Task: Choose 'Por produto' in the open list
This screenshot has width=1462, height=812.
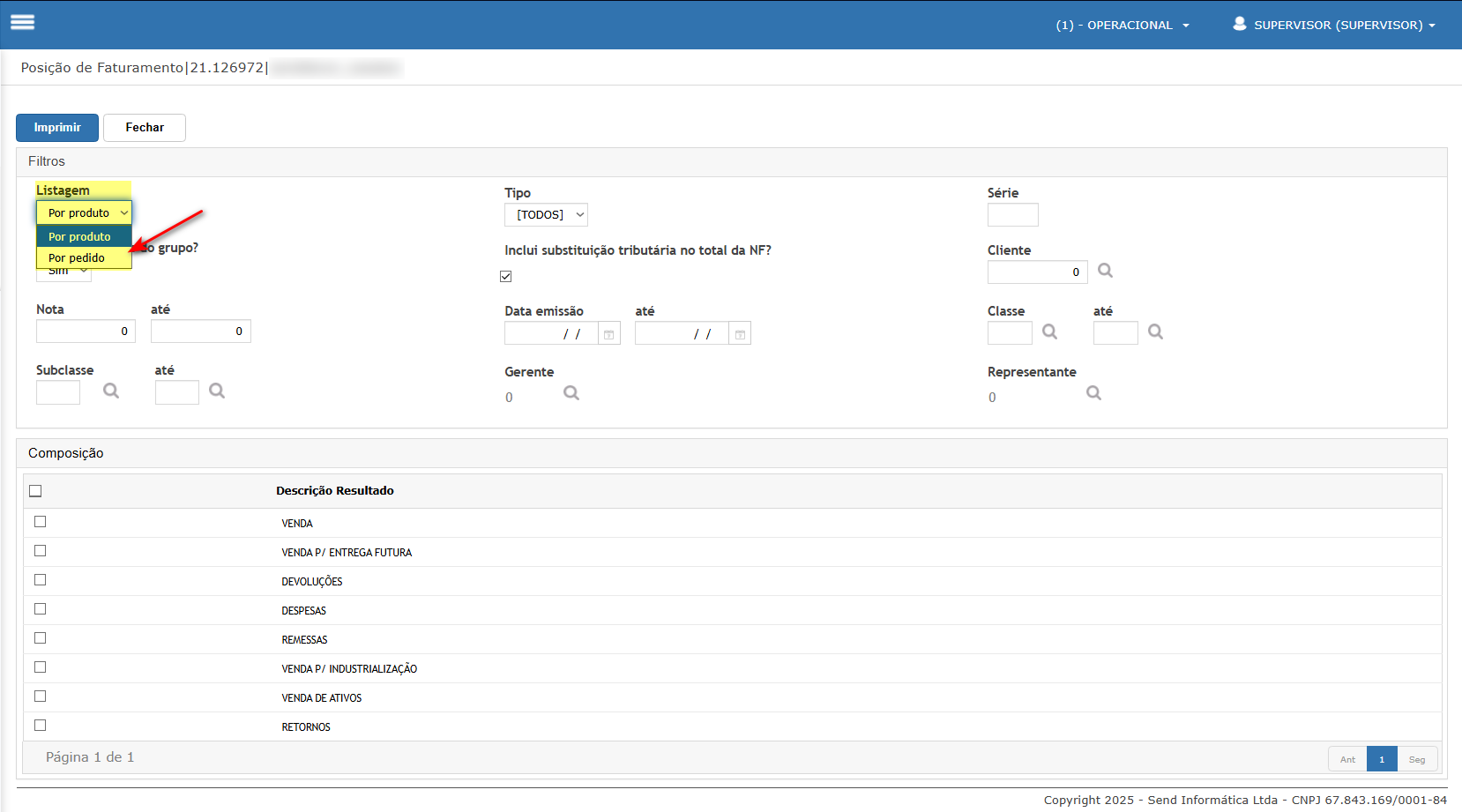Action: (79, 237)
